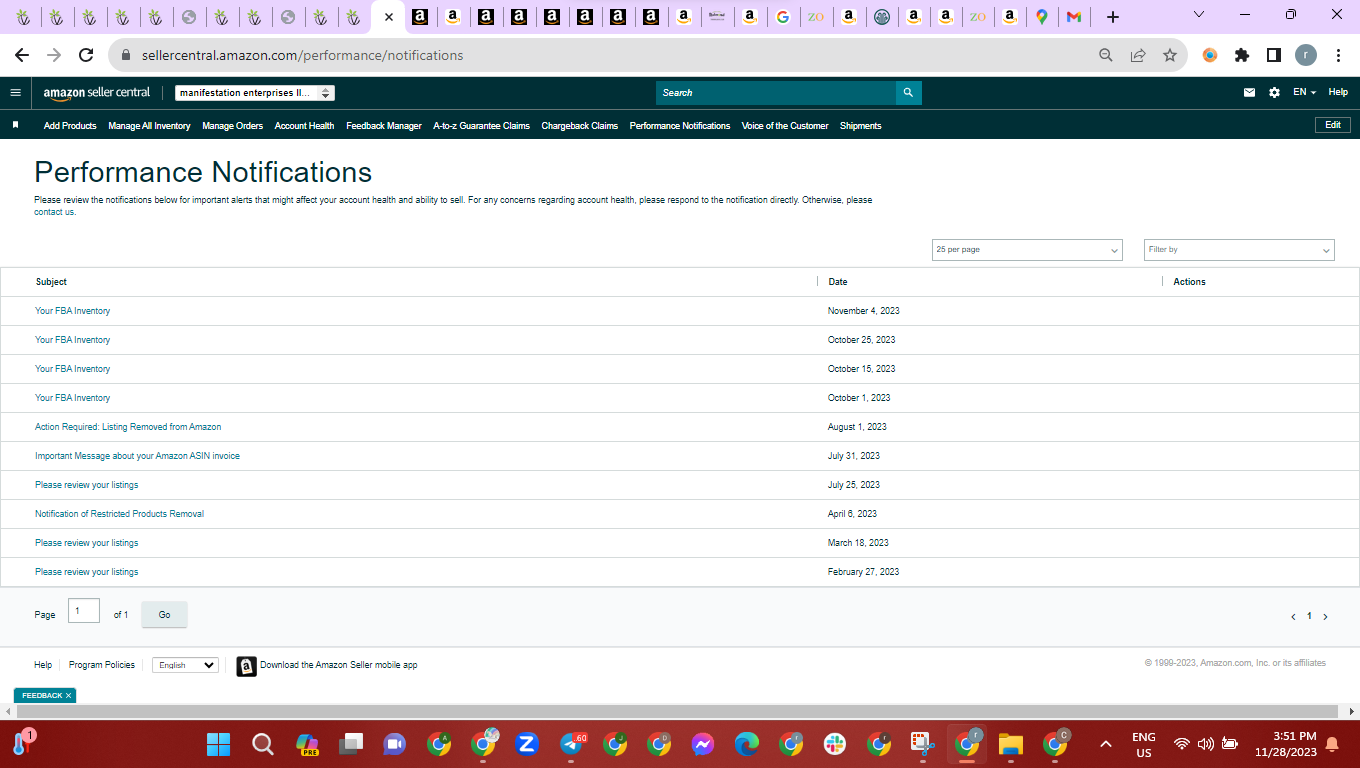
Task: Open the Seller Central hamburger menu
Action: 15,92
